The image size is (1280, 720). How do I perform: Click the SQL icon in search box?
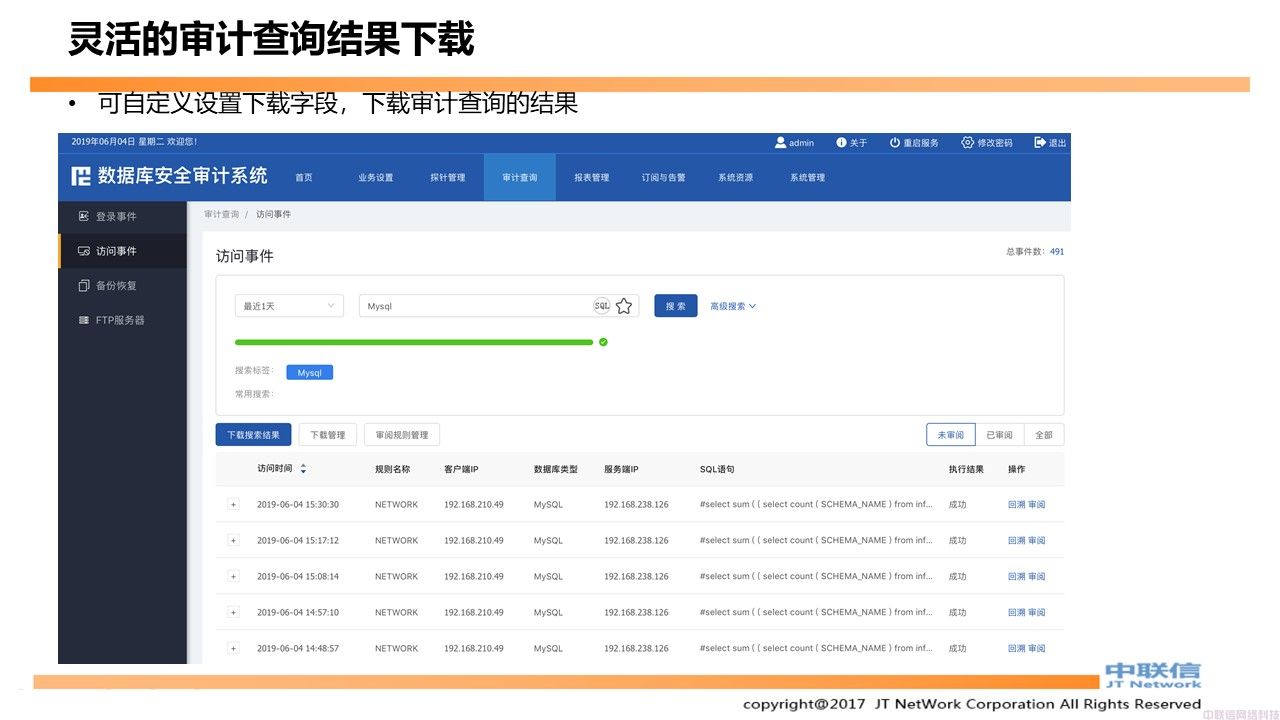602,306
